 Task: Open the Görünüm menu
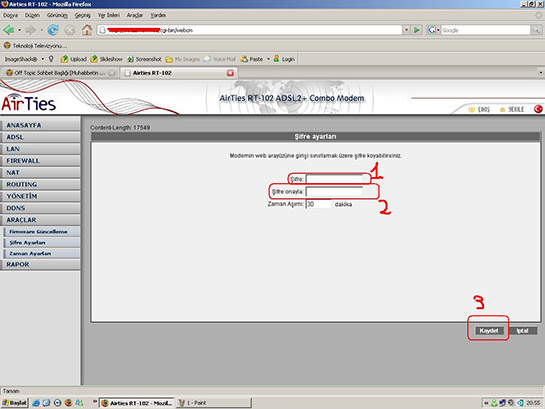57,15
